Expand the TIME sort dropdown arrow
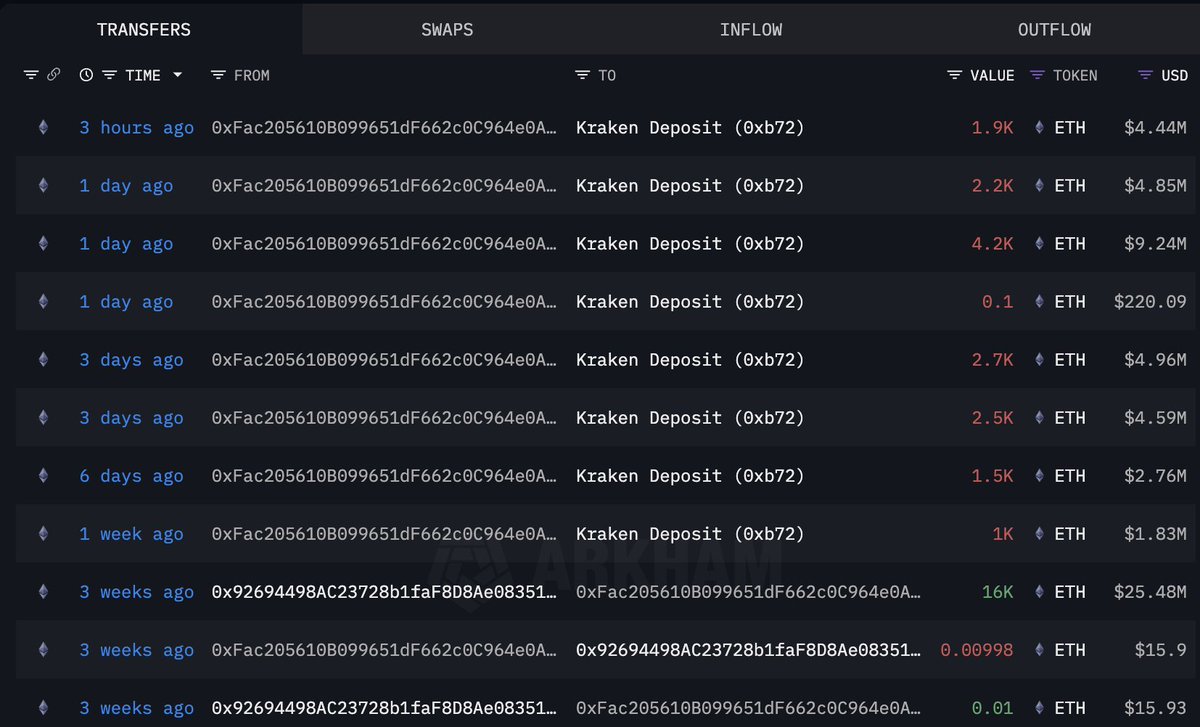Image resolution: width=1200 pixels, height=727 pixels. 177,75
